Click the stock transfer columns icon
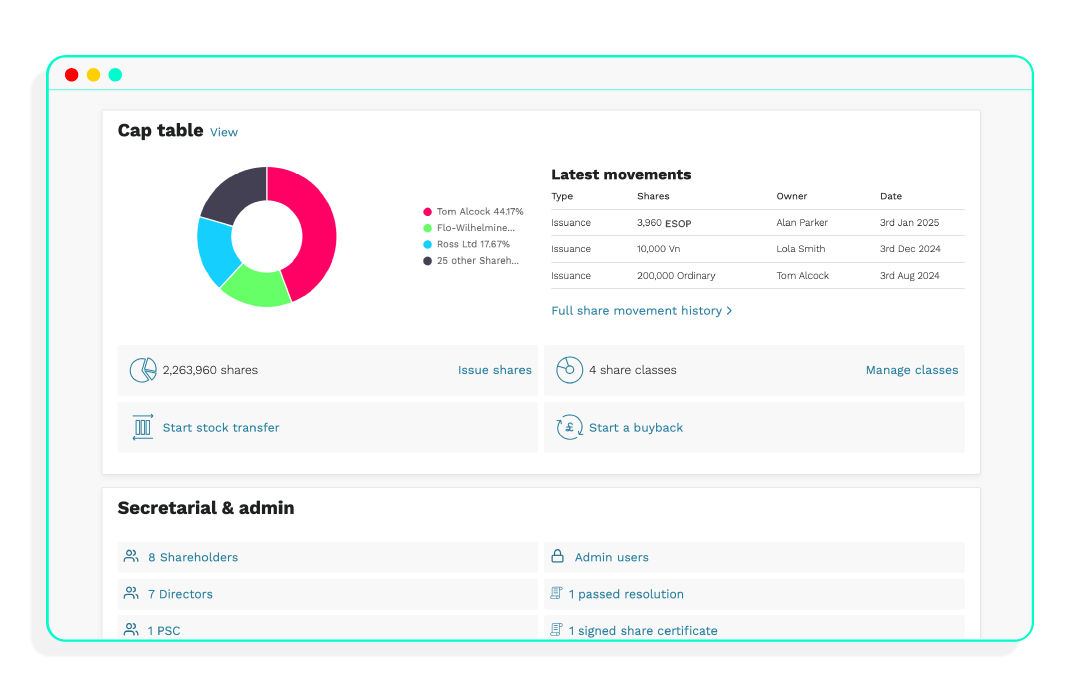This screenshot has height=697, width=1080. pos(143,428)
